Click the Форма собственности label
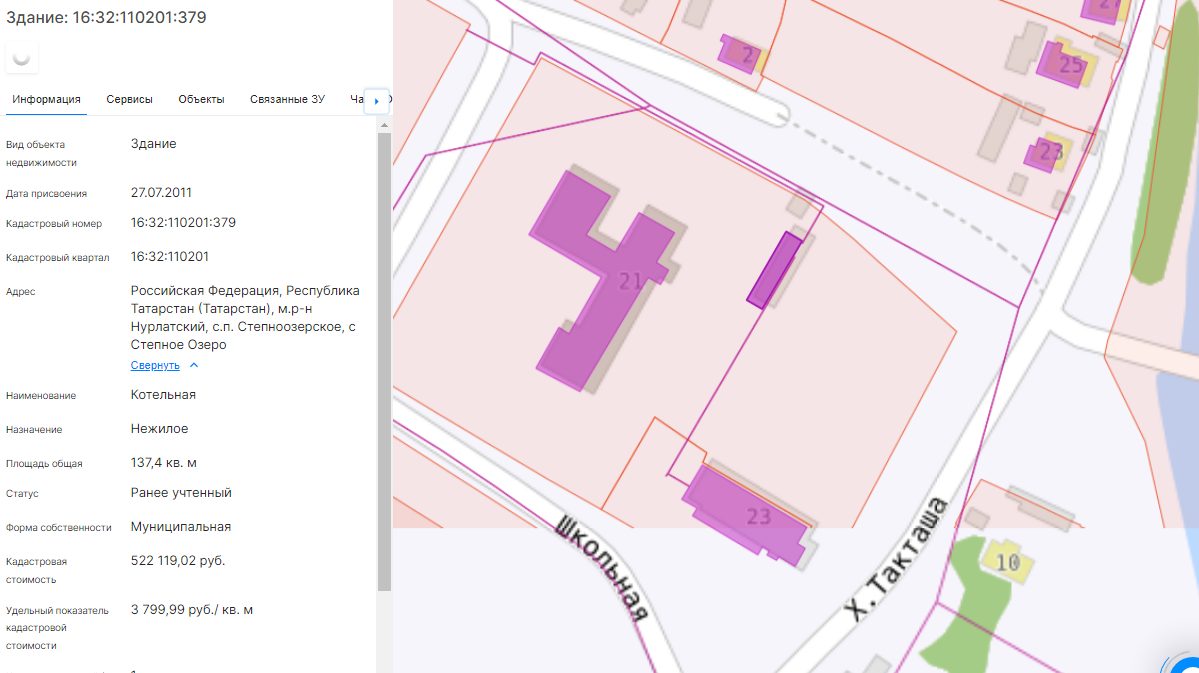Image resolution: width=1199 pixels, height=673 pixels. [59, 528]
